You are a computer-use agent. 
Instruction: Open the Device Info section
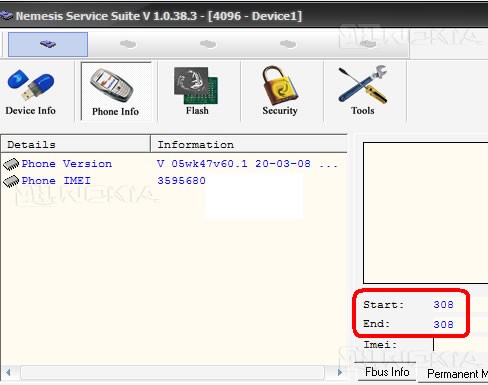click(x=30, y=92)
